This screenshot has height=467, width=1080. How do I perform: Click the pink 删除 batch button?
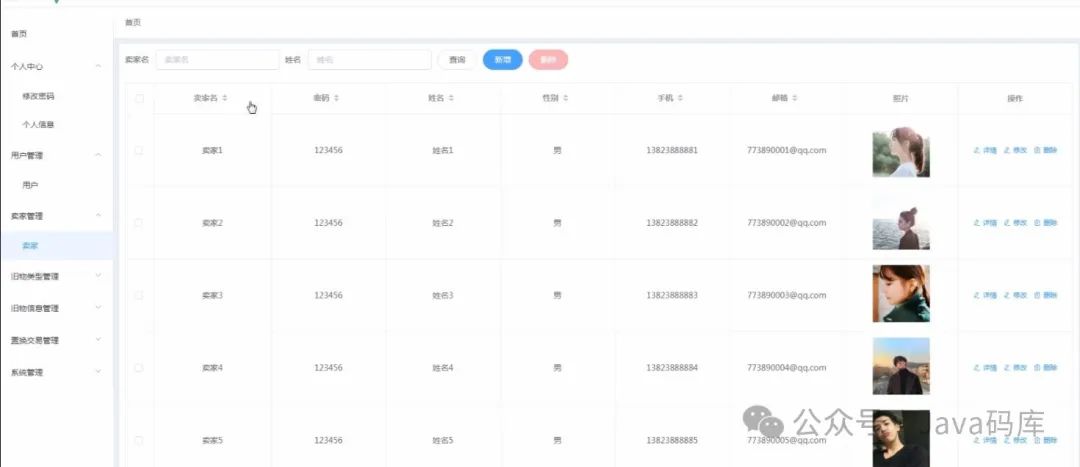pyautogui.click(x=548, y=60)
